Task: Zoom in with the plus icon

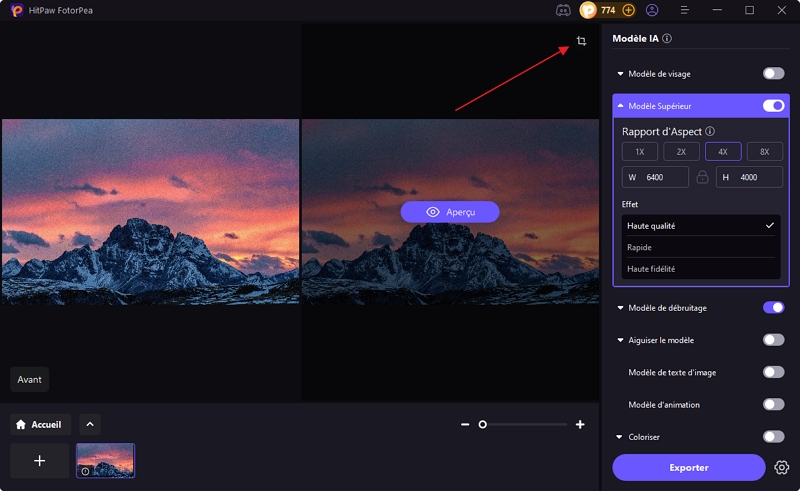Action: (x=580, y=425)
